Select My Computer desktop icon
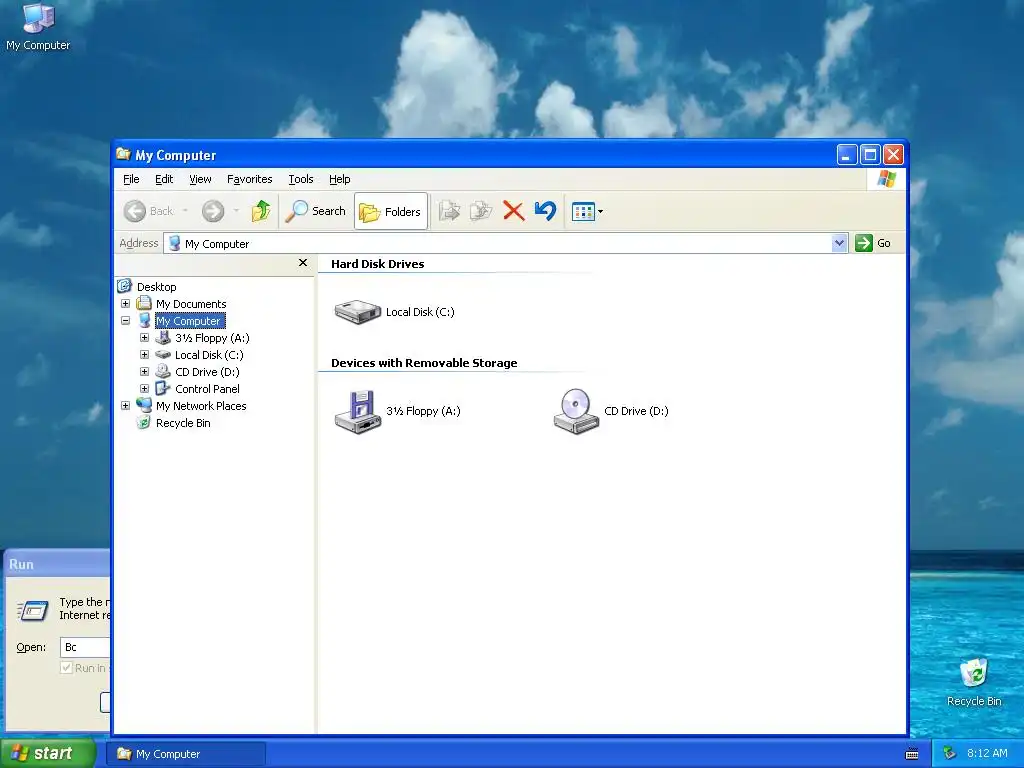 [38, 27]
